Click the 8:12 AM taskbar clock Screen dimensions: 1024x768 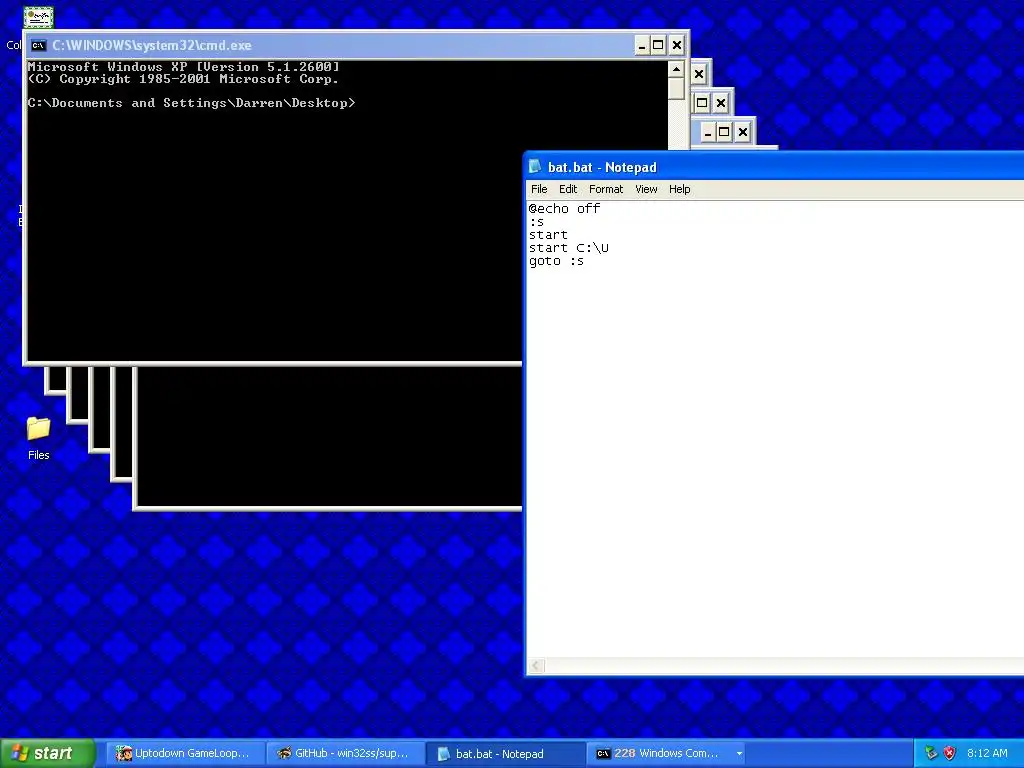pyautogui.click(x=987, y=753)
